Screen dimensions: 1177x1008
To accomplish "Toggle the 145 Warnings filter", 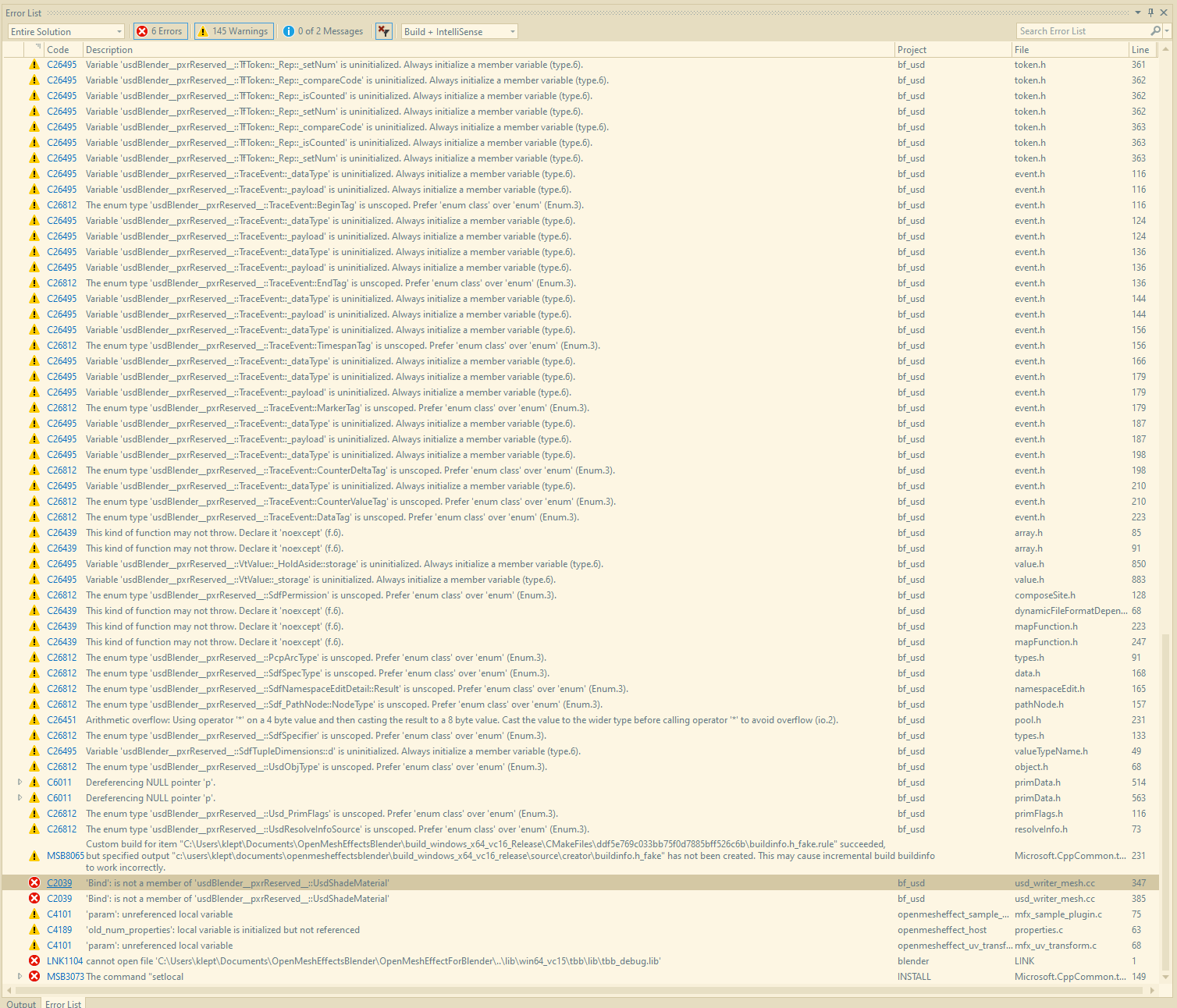I will pyautogui.click(x=233, y=31).
